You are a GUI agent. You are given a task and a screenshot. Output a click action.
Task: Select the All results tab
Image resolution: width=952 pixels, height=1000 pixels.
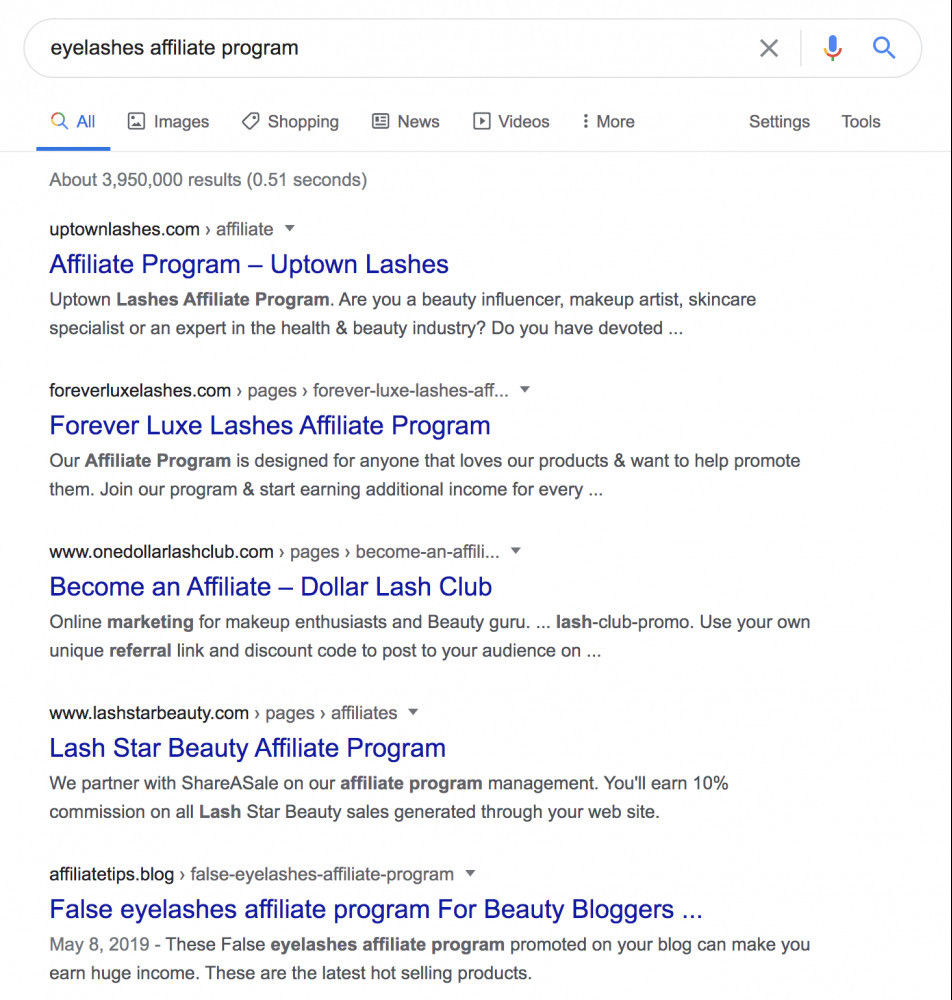[73, 121]
